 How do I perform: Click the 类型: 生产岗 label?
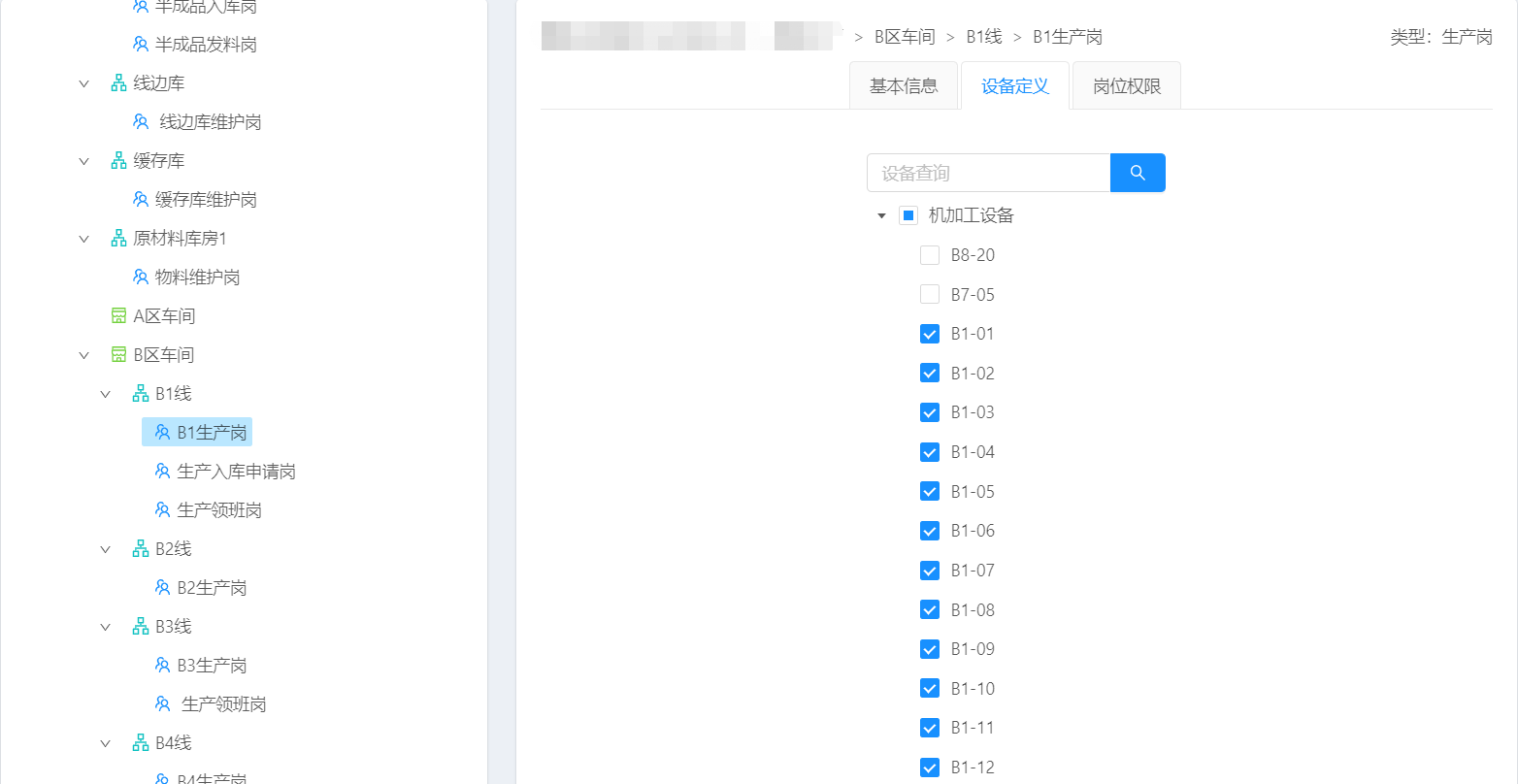pyautogui.click(x=1441, y=37)
